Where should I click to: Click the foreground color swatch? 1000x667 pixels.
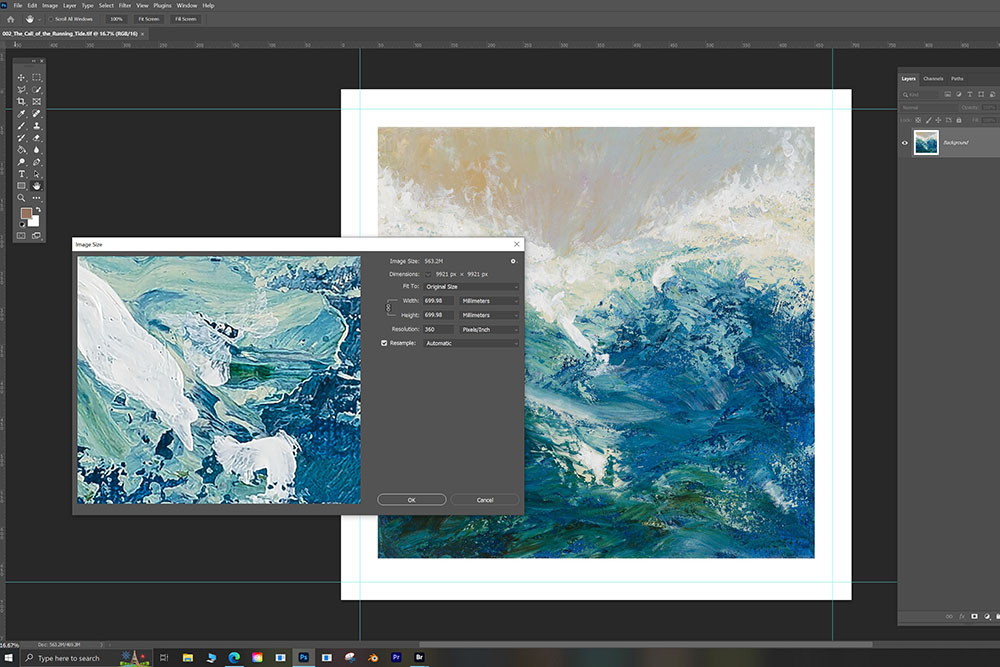(26, 214)
